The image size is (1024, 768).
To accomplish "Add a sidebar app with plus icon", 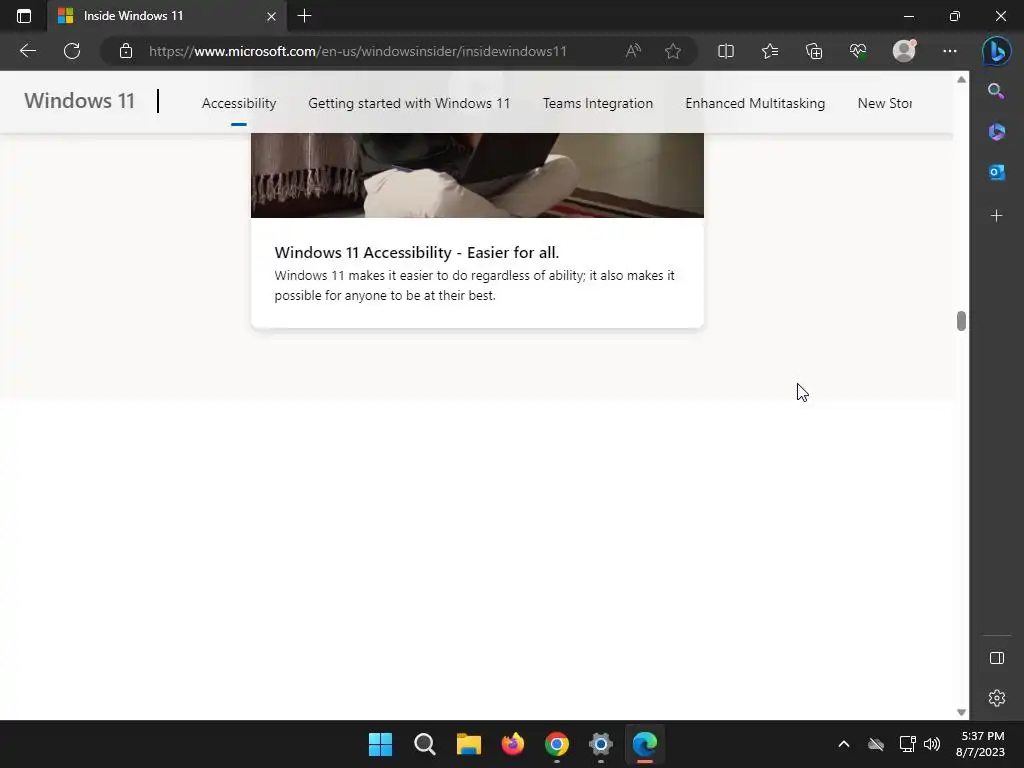I will (x=996, y=216).
